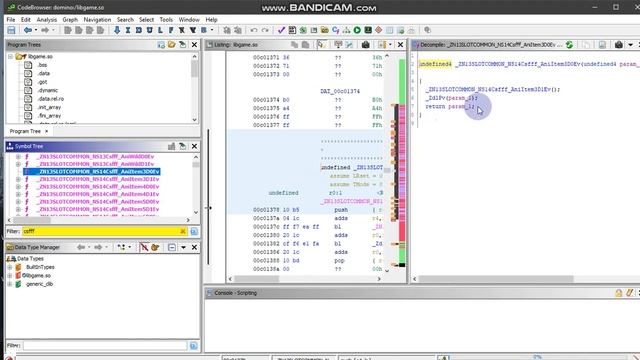Navigate forward with the right arrow icon
The height and width of the screenshot is (360, 640).
click(45, 30)
